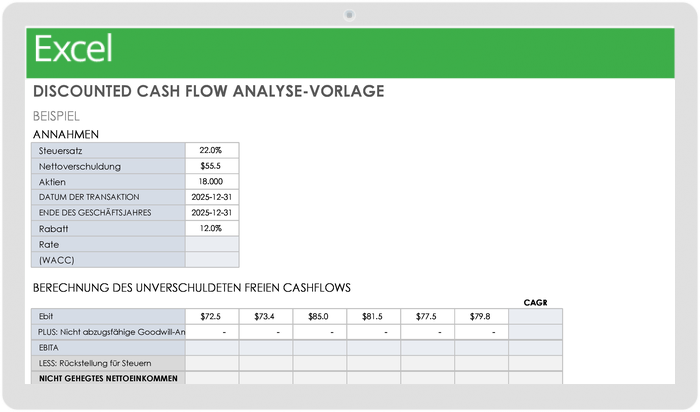Click the empty (WACC) value cell
The image size is (700, 412).
click(212, 260)
